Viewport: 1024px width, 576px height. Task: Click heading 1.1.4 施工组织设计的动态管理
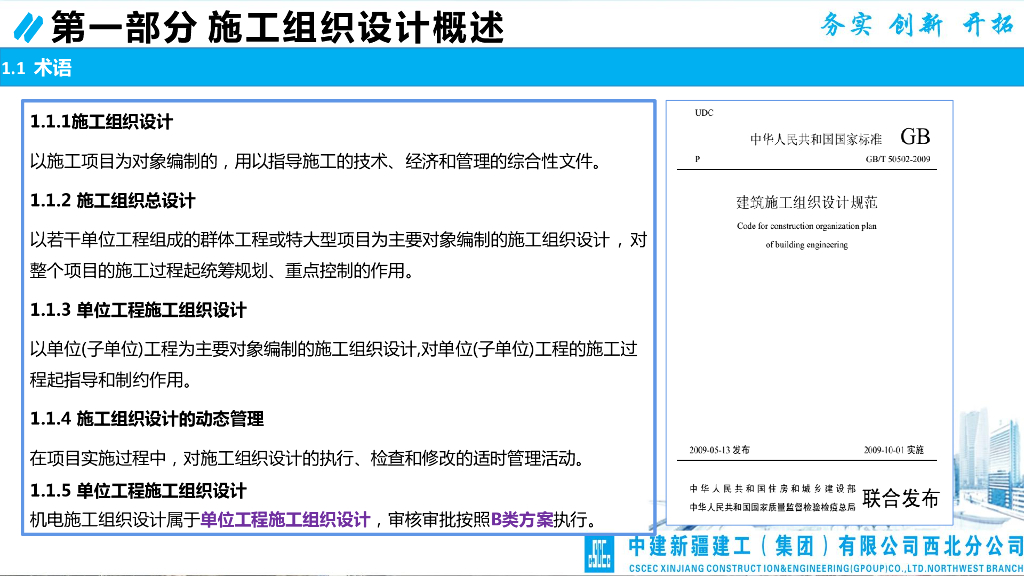146,418
